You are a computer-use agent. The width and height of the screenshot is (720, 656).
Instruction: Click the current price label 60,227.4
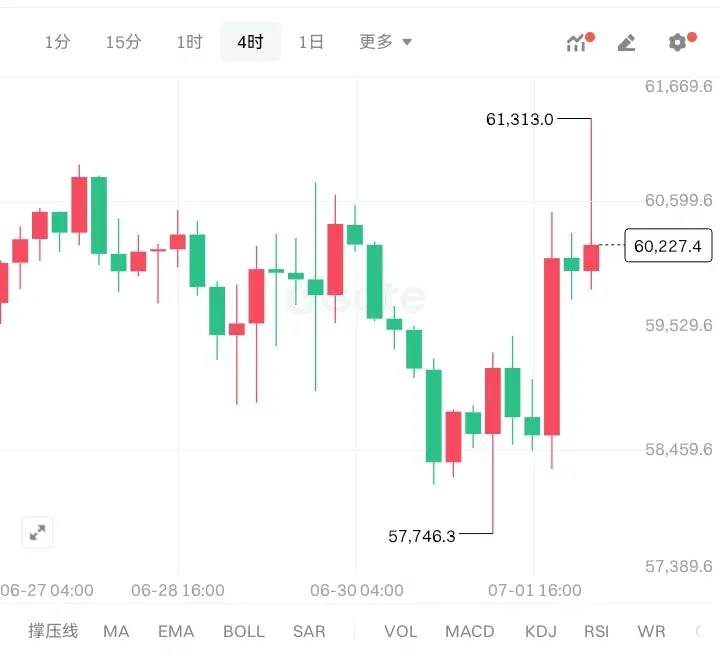(x=668, y=246)
